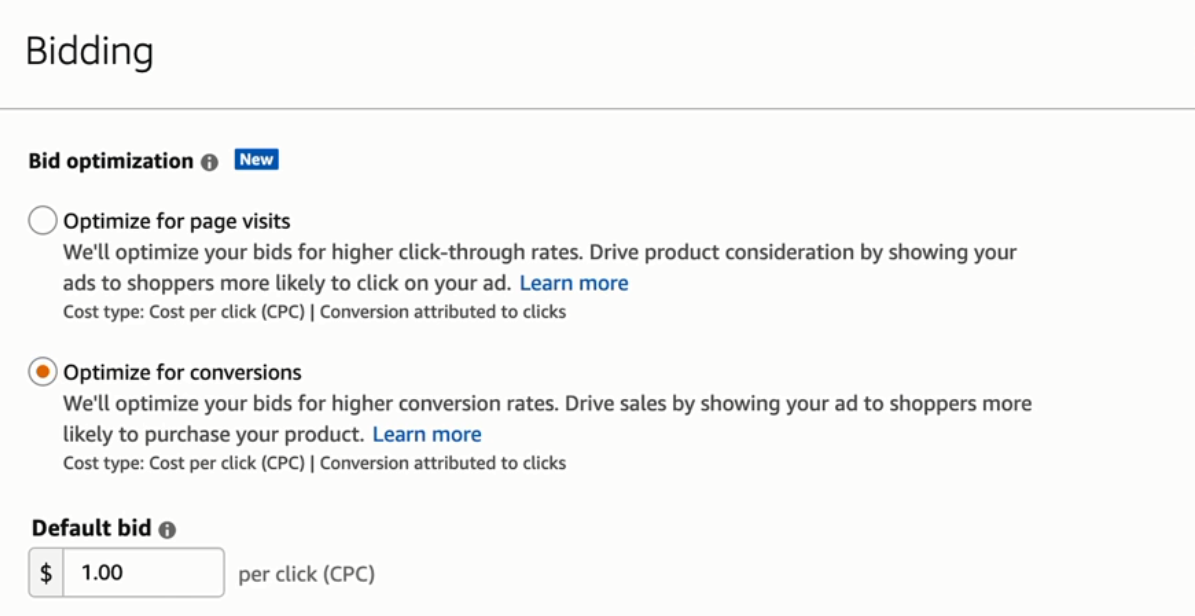The image size is (1195, 616).
Task: Click the Default bid label
Action: pyautogui.click(x=92, y=529)
